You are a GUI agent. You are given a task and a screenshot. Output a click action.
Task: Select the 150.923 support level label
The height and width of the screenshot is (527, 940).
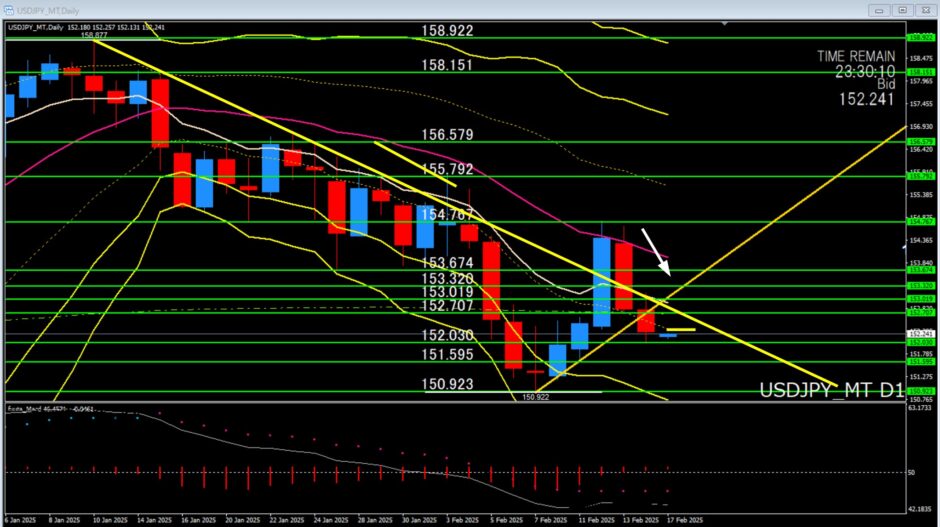coord(447,384)
